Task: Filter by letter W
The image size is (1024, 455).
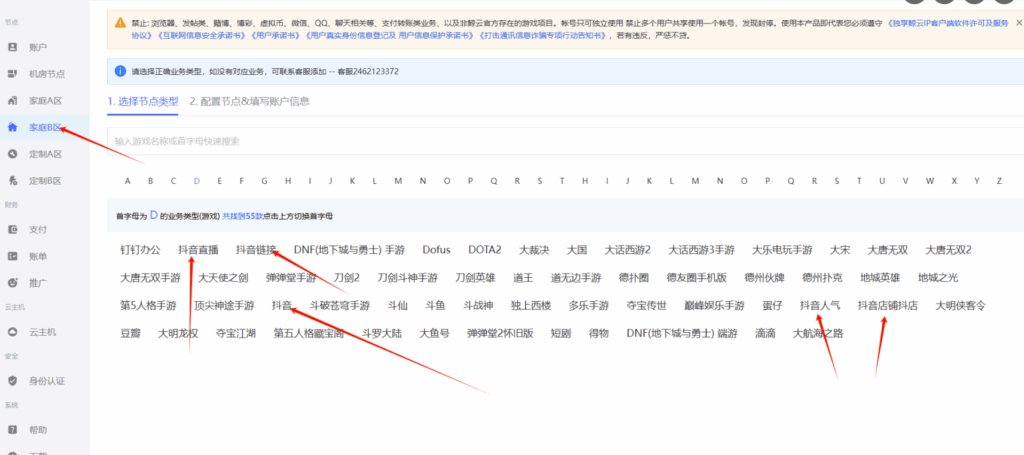Action: tap(930, 181)
